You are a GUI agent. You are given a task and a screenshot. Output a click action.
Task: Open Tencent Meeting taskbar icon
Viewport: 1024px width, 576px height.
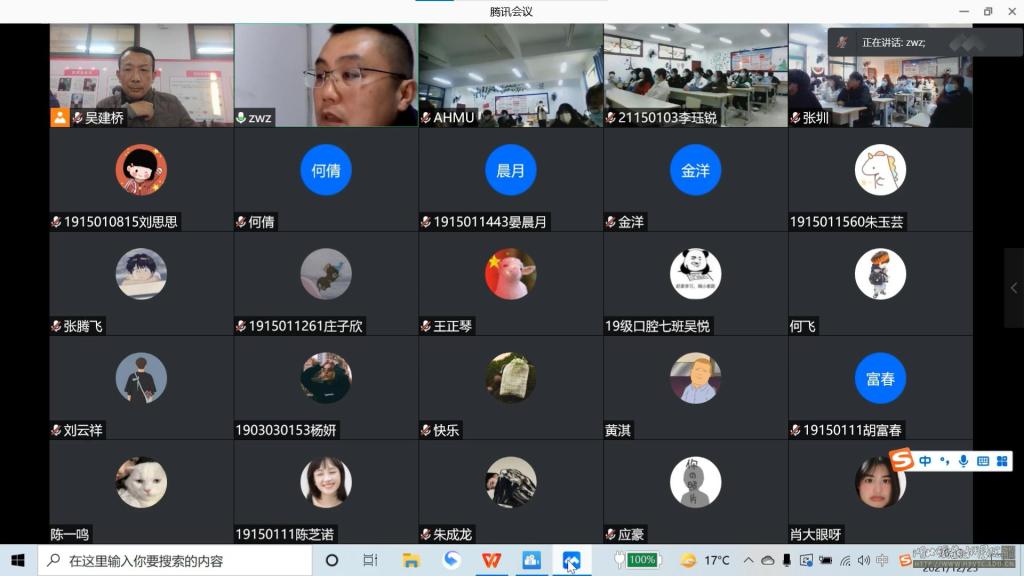tap(571, 560)
